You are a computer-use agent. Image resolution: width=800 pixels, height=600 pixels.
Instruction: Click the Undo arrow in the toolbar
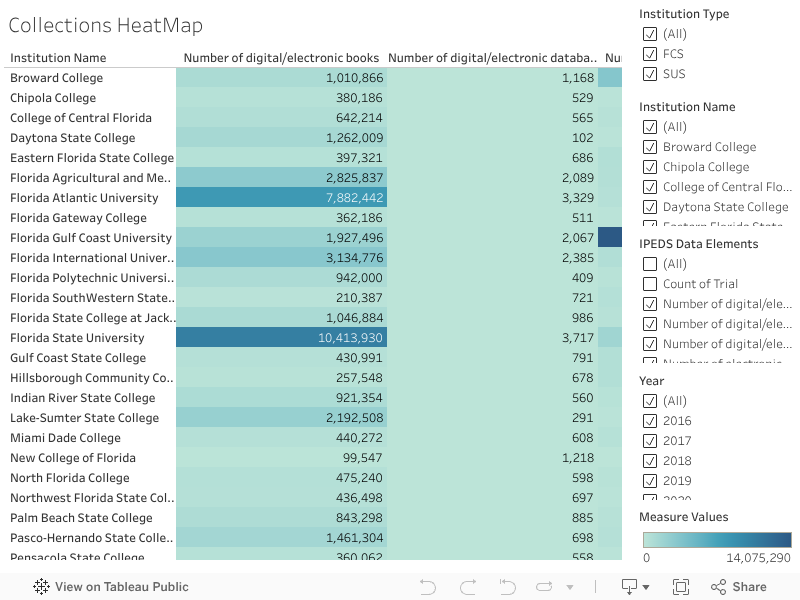point(428,587)
